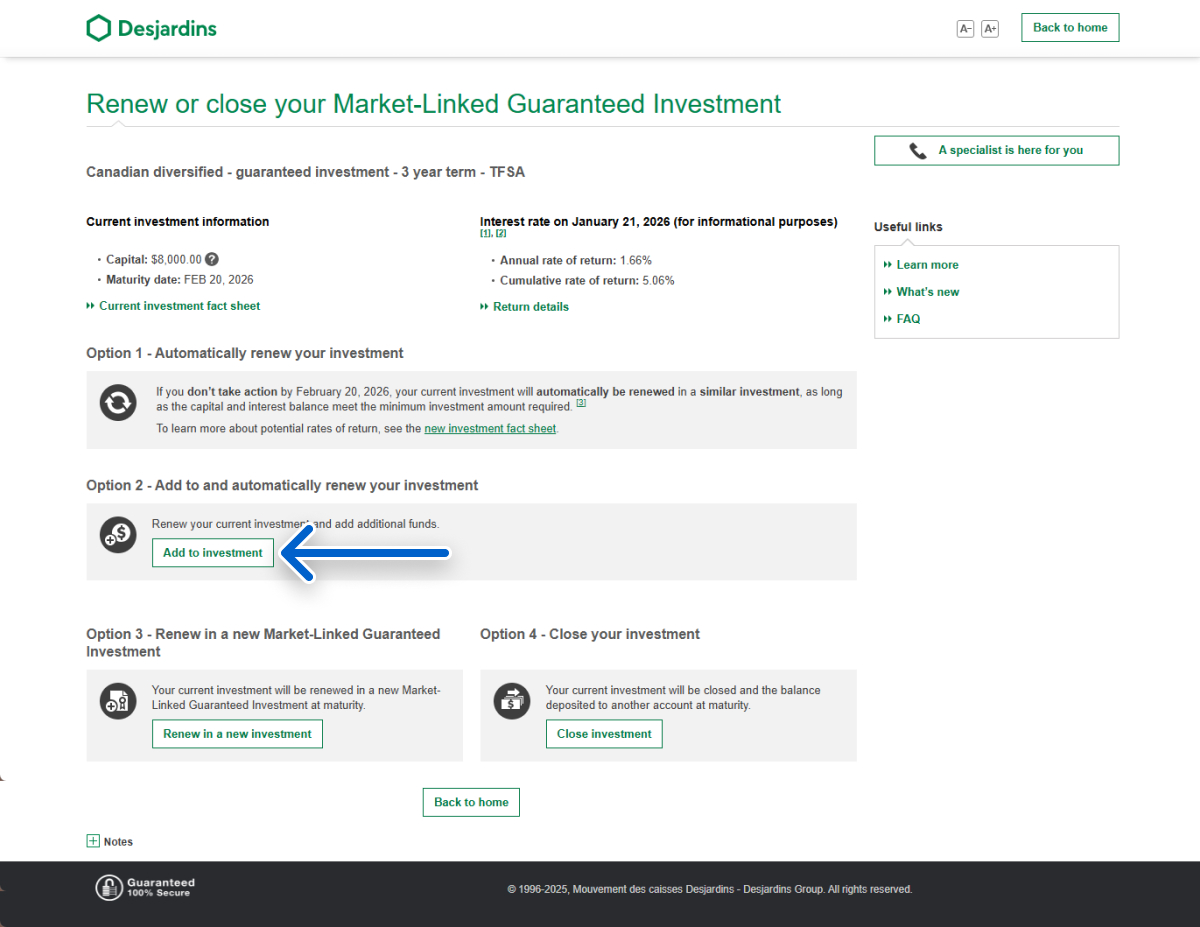Open the FAQ useful link
Screen dimensions: 1200x927
(x=908, y=319)
